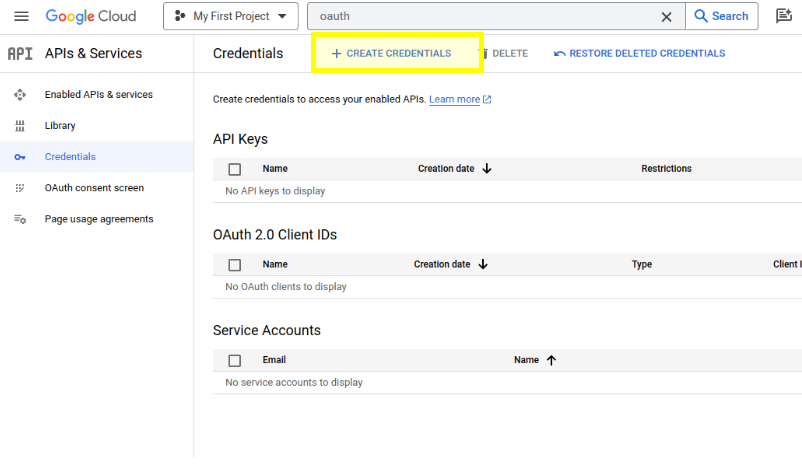
Task: Open the notifications feedback icon top right
Action: (x=784, y=16)
